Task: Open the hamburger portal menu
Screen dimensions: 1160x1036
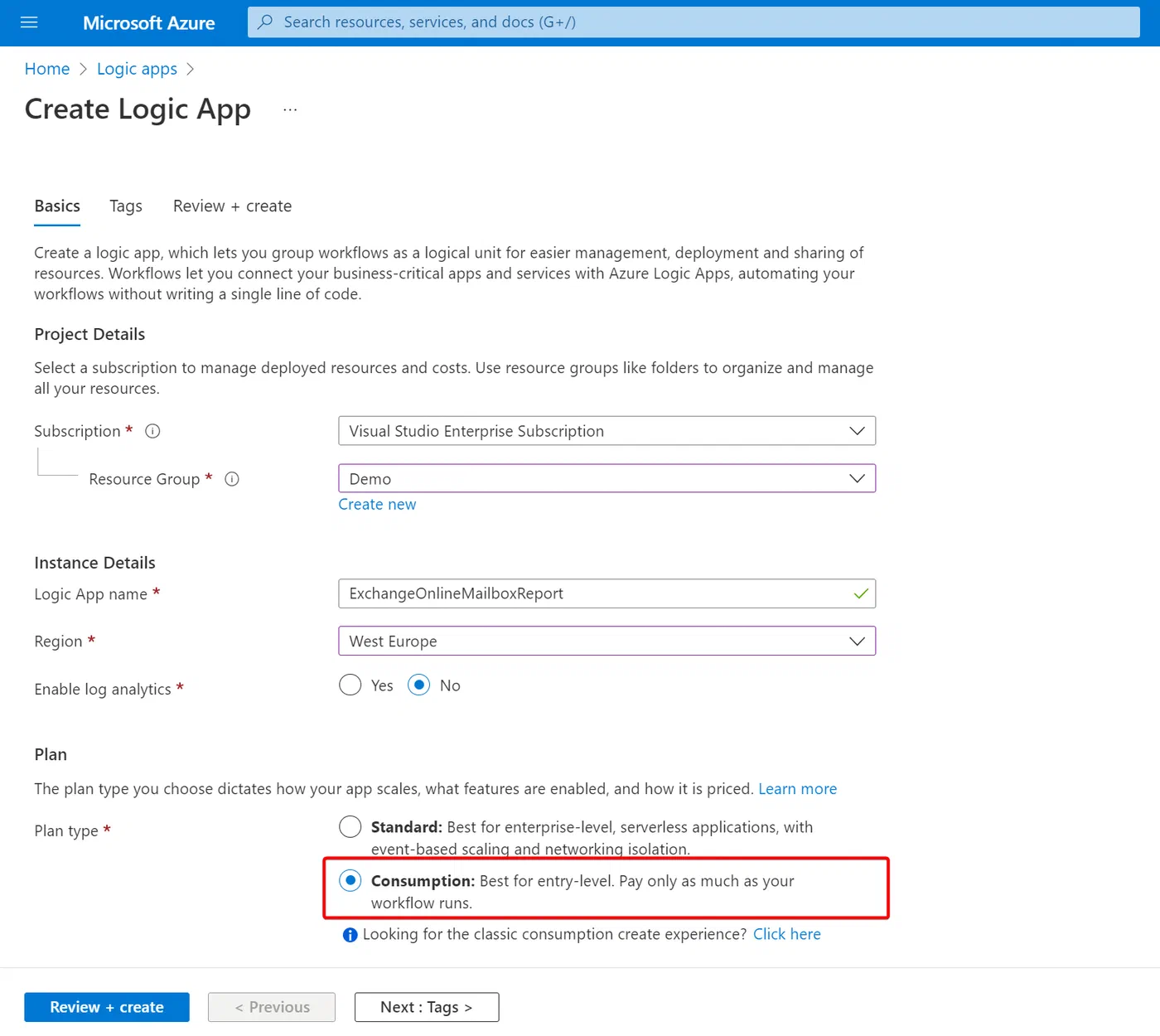Action: tap(29, 22)
